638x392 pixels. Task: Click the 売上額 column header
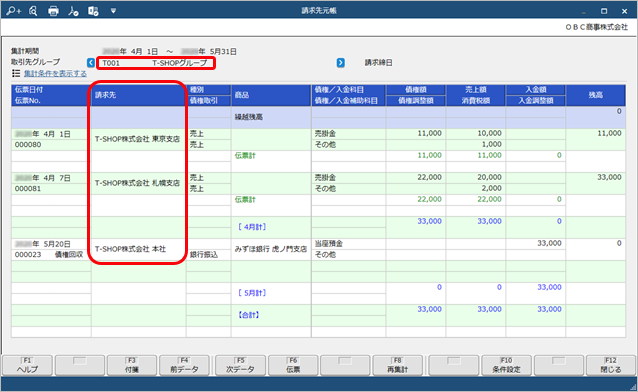476,90
